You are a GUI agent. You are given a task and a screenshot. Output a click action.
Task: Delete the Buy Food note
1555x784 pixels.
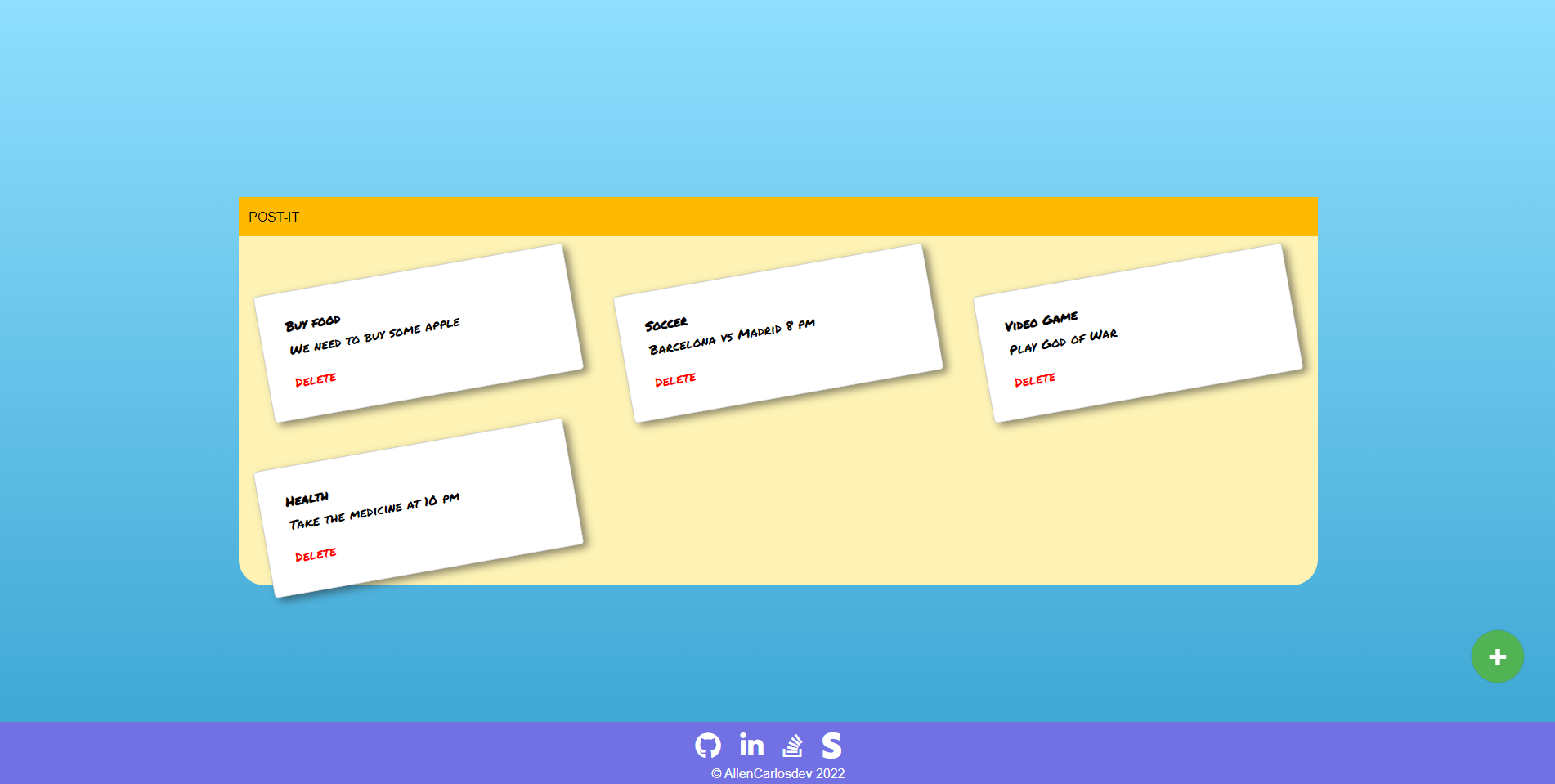[315, 378]
